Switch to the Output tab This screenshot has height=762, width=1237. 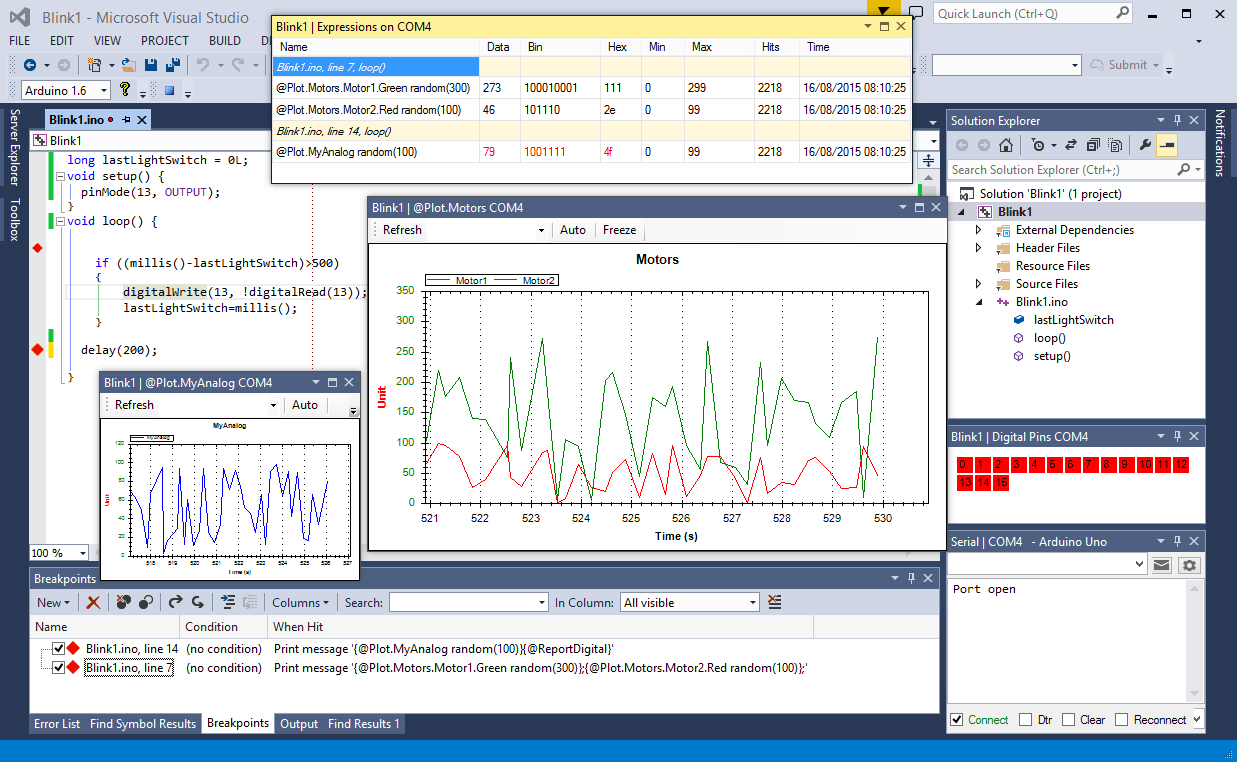pyautogui.click(x=299, y=724)
